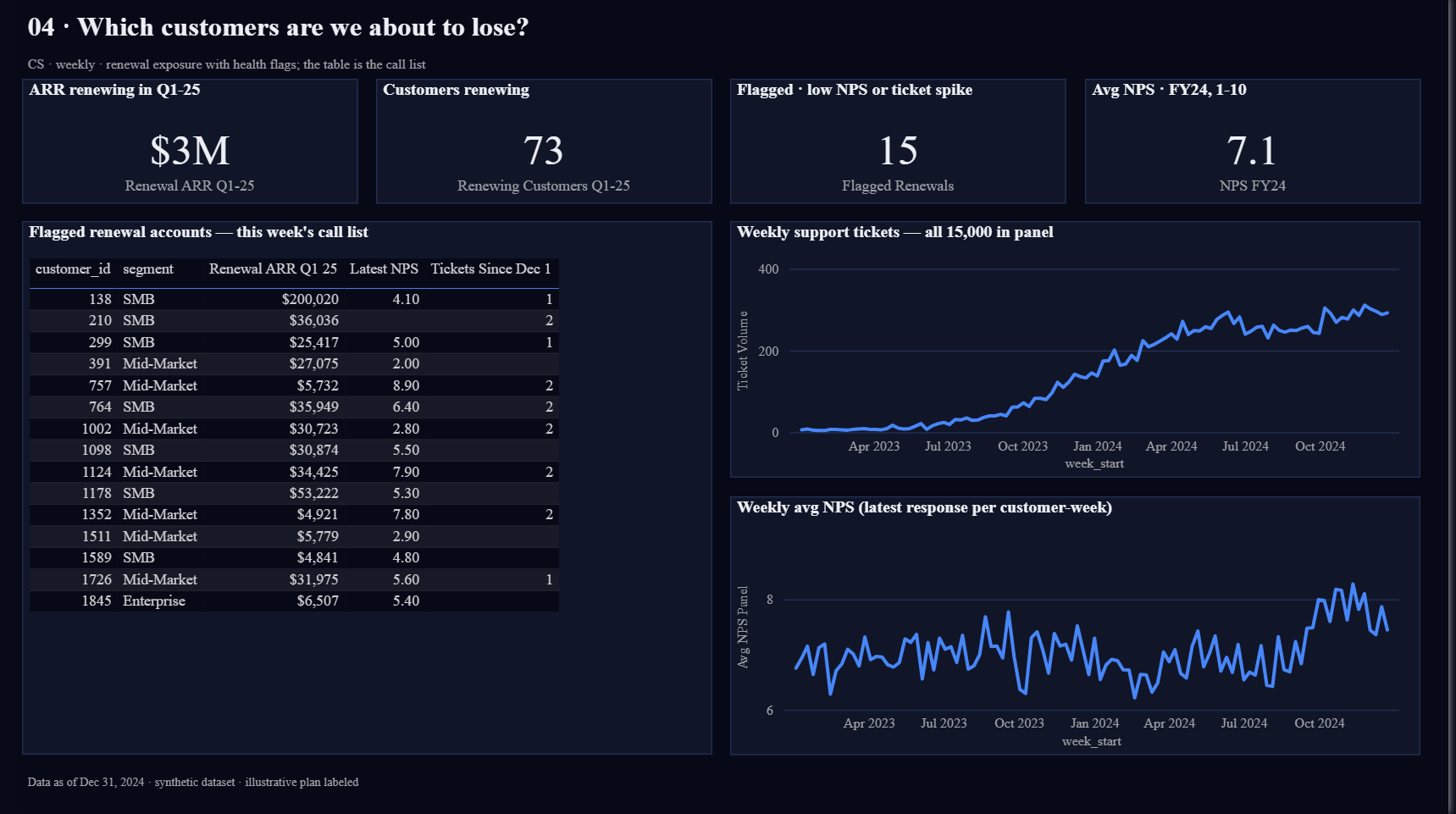Click the $35,949 ARR cell
1456x814 pixels.
tap(313, 407)
